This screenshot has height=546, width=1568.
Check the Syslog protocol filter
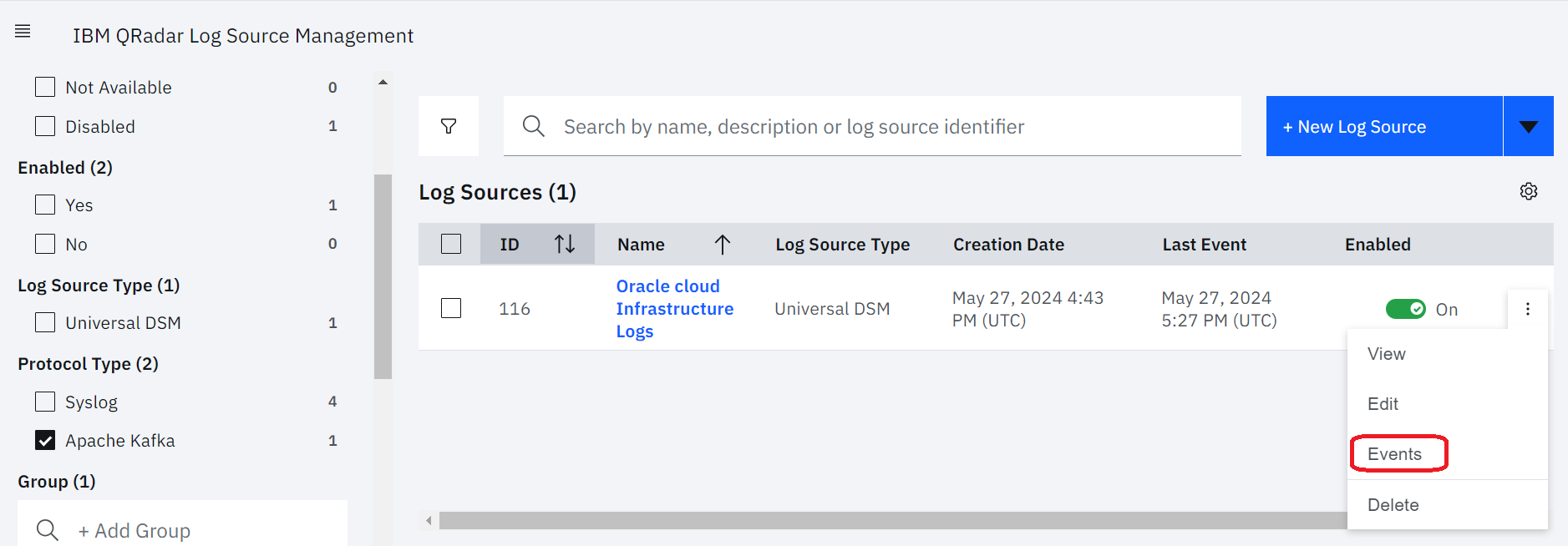[x=45, y=402]
